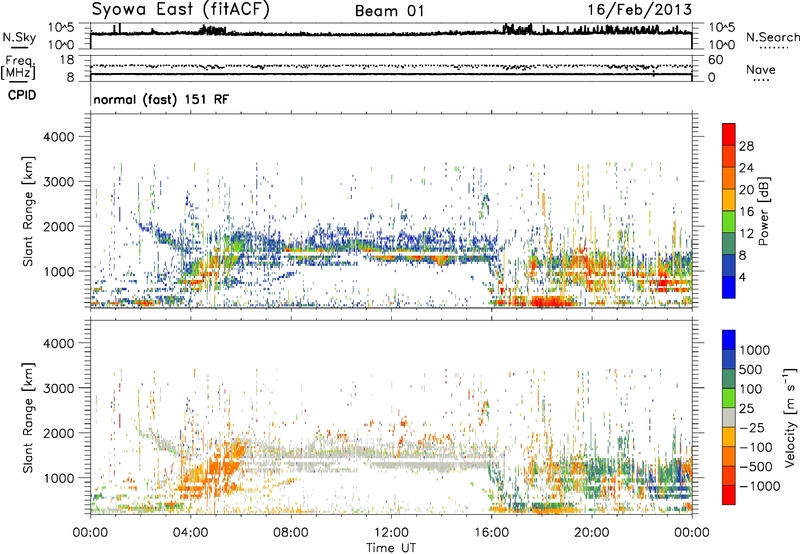
Task: Click the Velocity [m s-1] colorbar label
Action: point(790,417)
